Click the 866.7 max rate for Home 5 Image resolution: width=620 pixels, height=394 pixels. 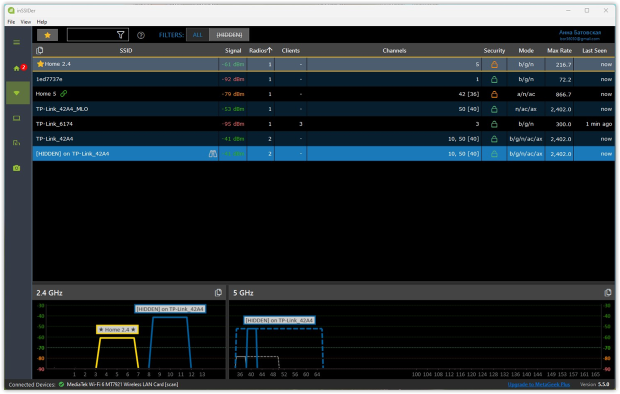(563, 95)
